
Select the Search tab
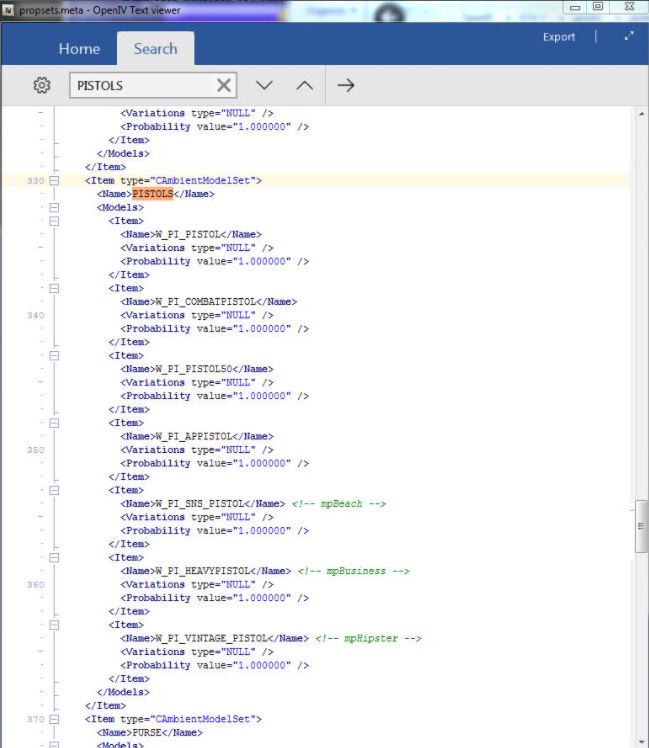coord(155,48)
